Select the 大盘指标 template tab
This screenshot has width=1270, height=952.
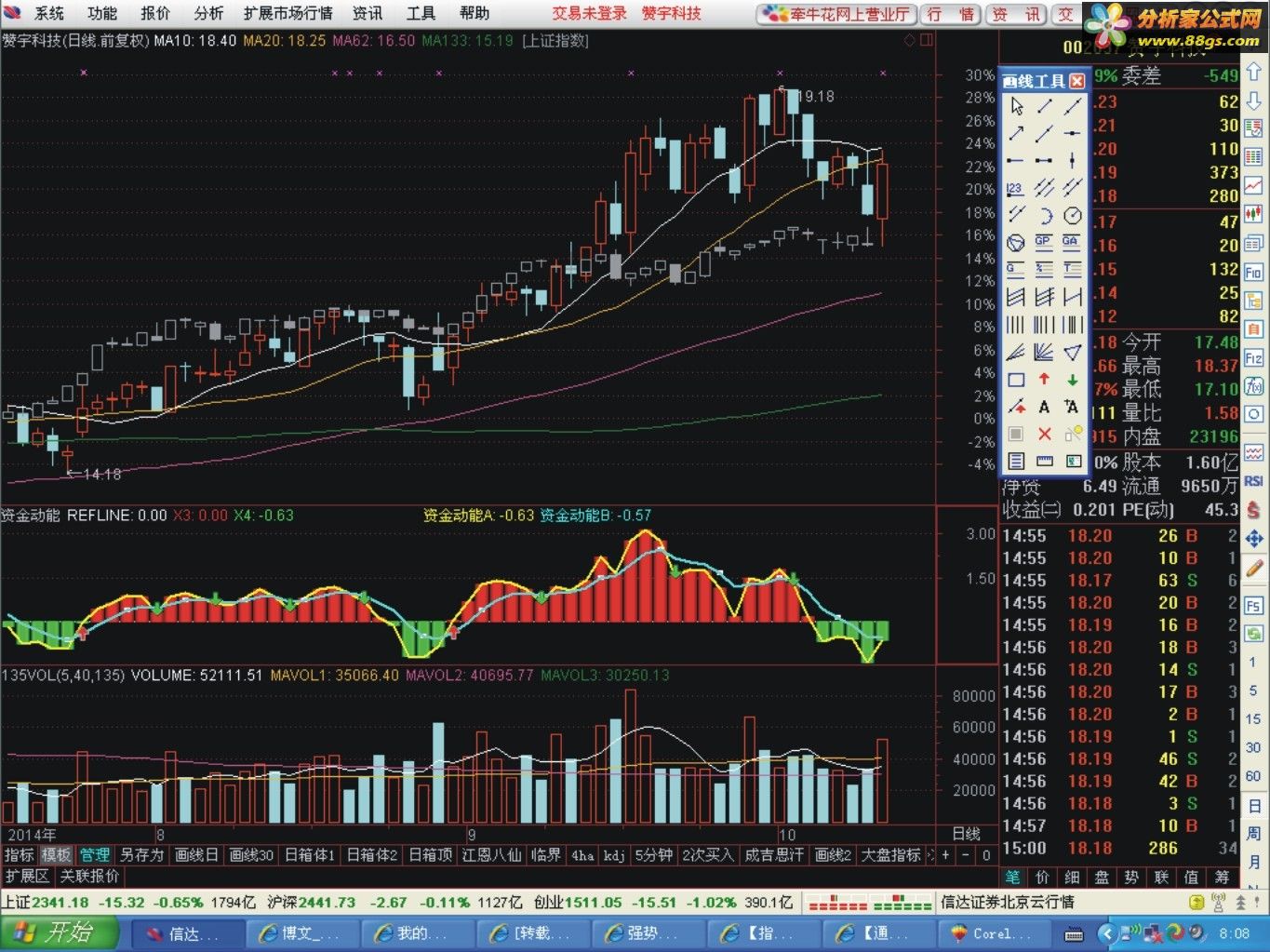(890, 855)
